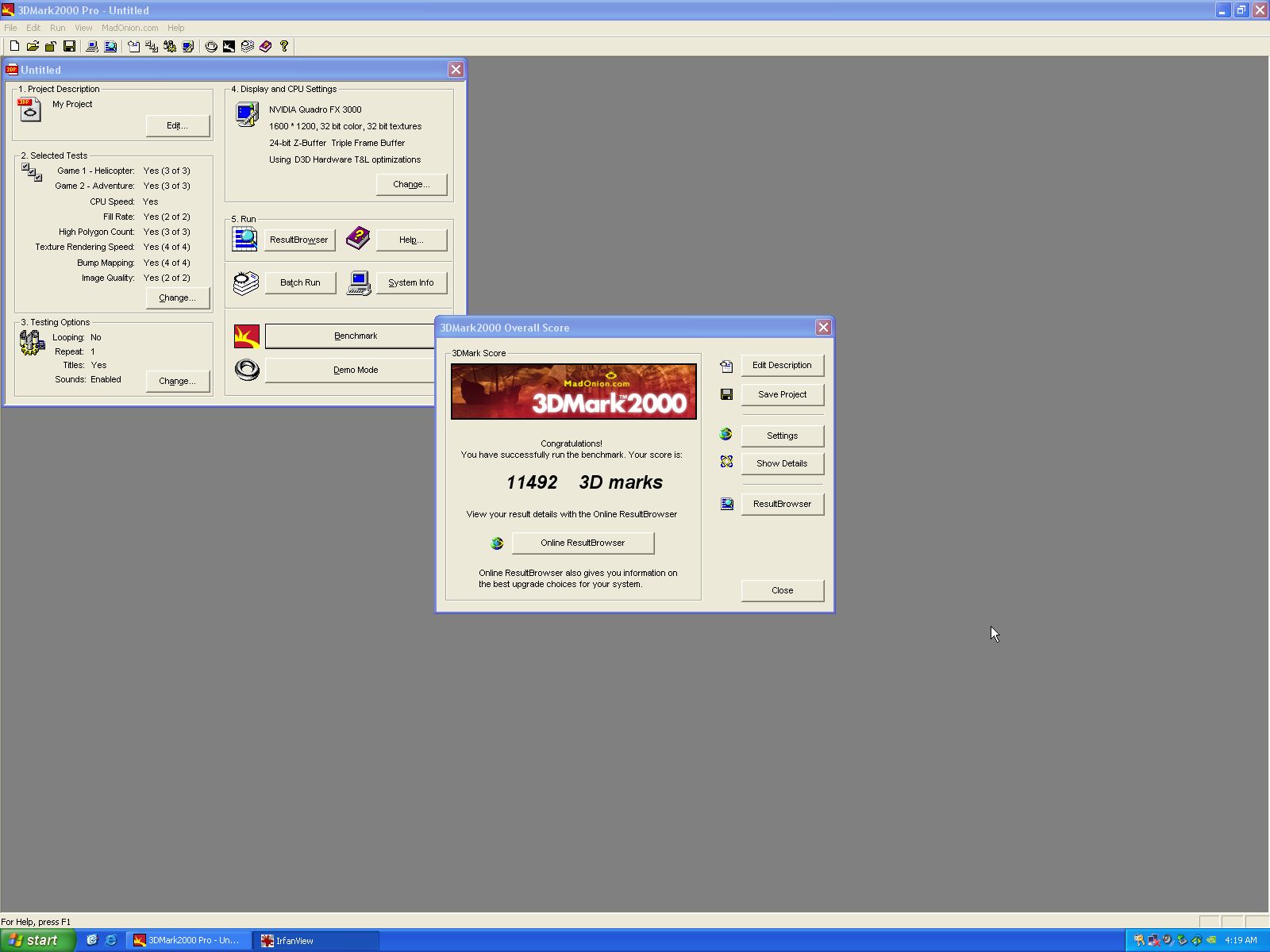The height and width of the screenshot is (952, 1270).
Task: Click the 3DMark2000 MadOnion banner image
Action: pos(574,391)
